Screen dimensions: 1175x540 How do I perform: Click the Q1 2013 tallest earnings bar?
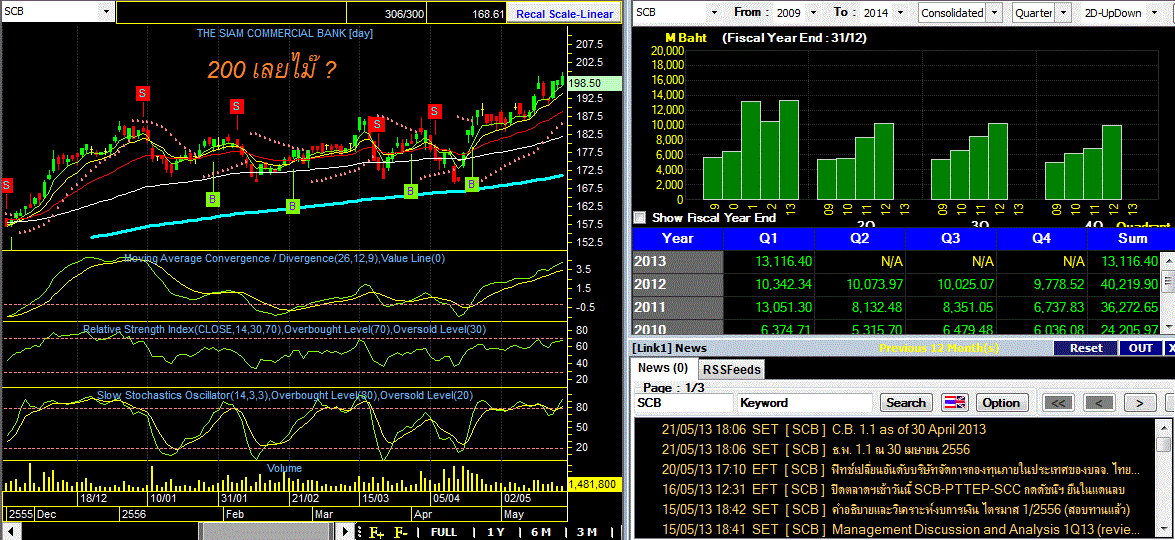pos(788,150)
